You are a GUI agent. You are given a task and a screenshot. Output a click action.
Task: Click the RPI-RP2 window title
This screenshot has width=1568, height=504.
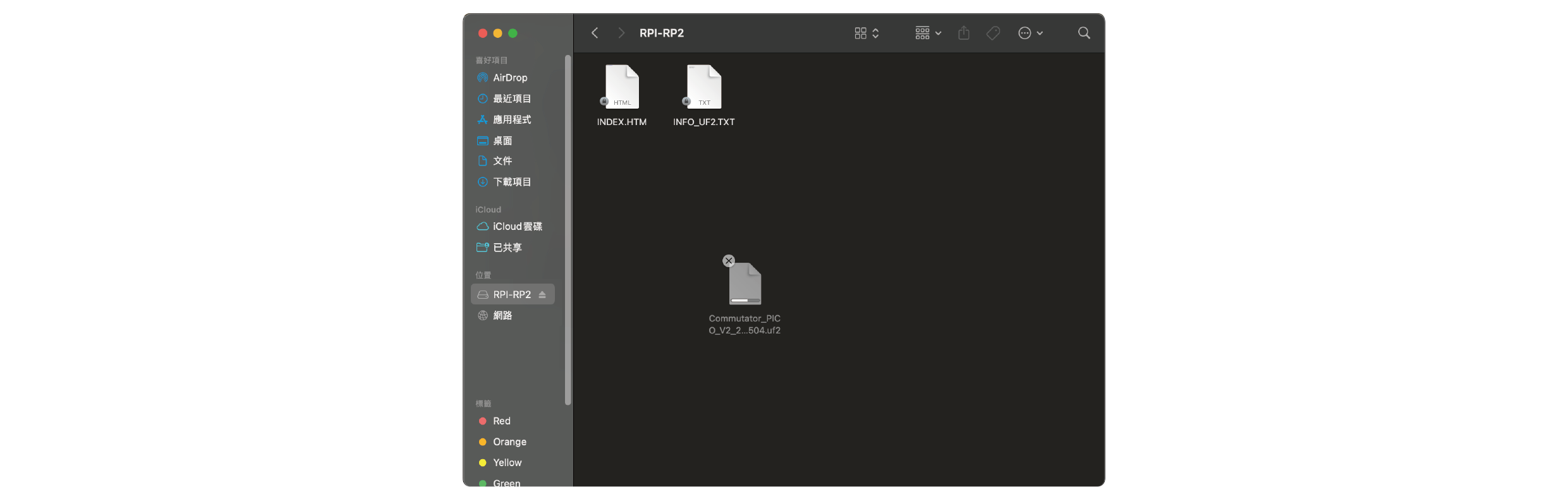tap(662, 33)
